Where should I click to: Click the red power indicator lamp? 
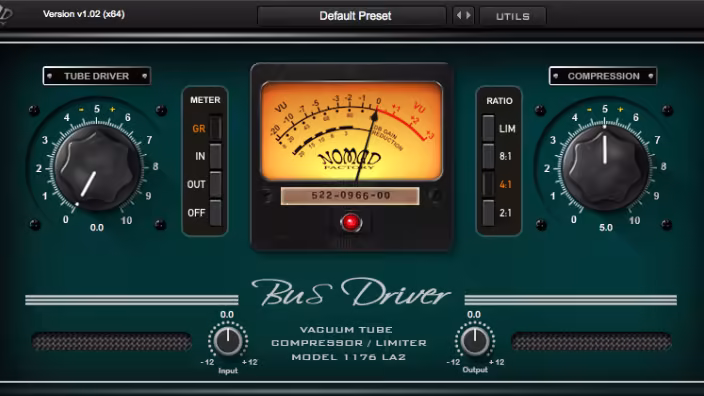[x=351, y=222]
